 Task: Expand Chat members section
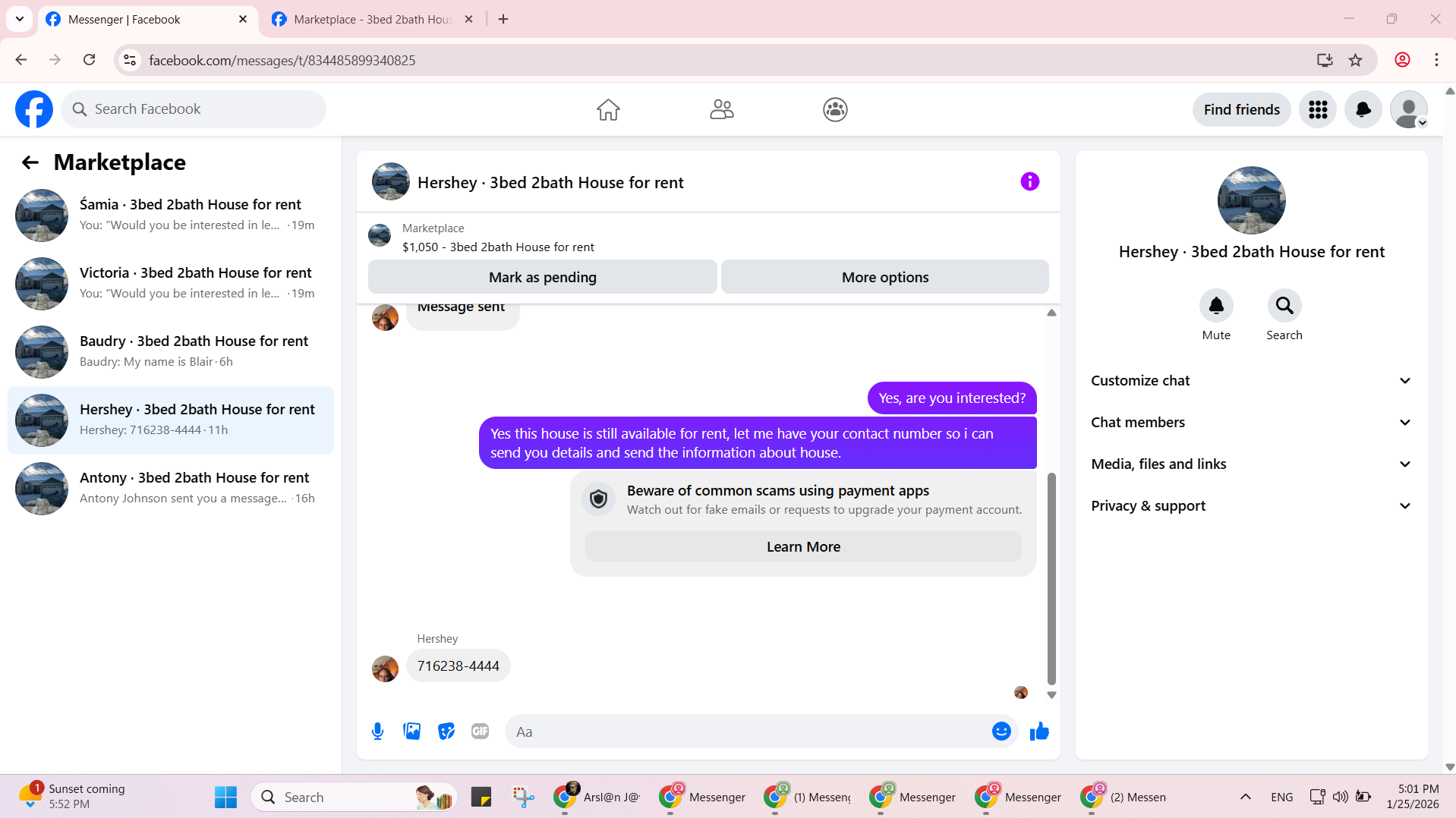(1251, 423)
